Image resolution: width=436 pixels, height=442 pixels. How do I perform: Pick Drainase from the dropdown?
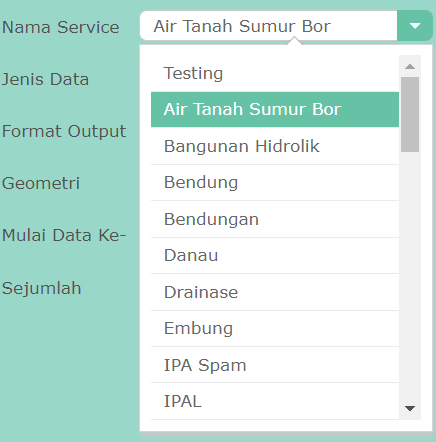tap(275, 292)
